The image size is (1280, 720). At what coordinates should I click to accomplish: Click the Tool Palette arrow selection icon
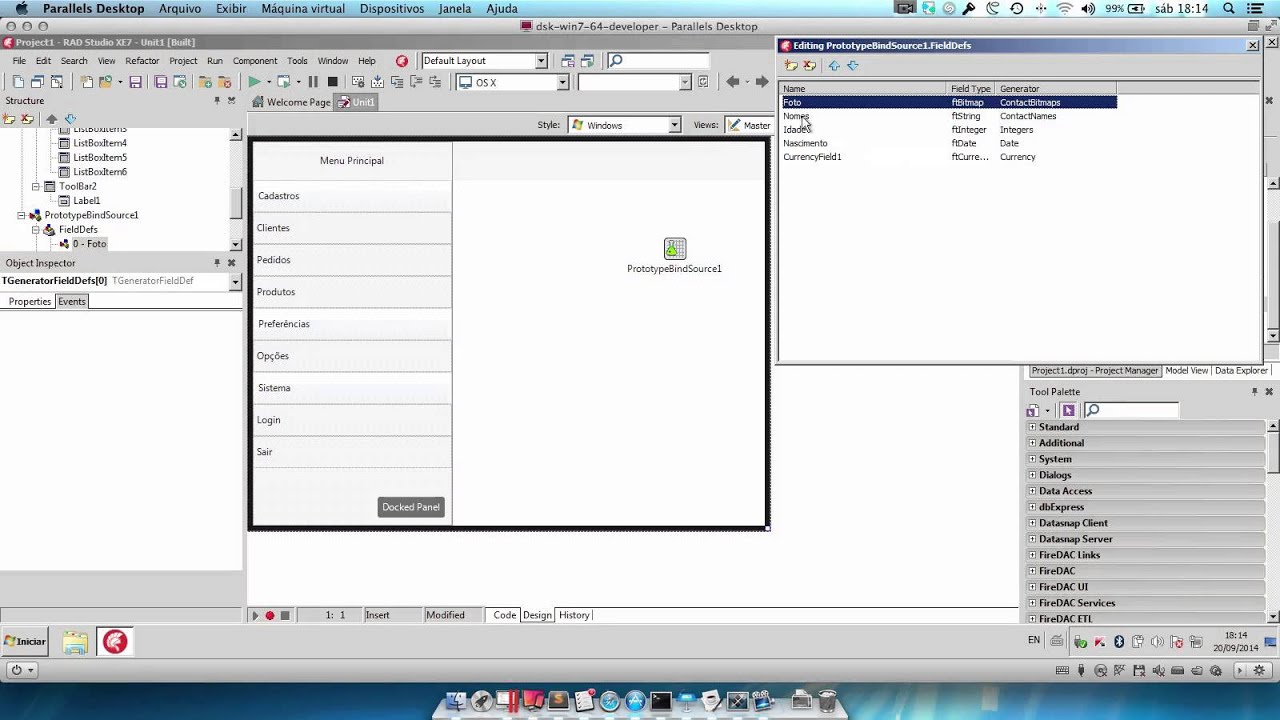pyautogui.click(x=1068, y=410)
